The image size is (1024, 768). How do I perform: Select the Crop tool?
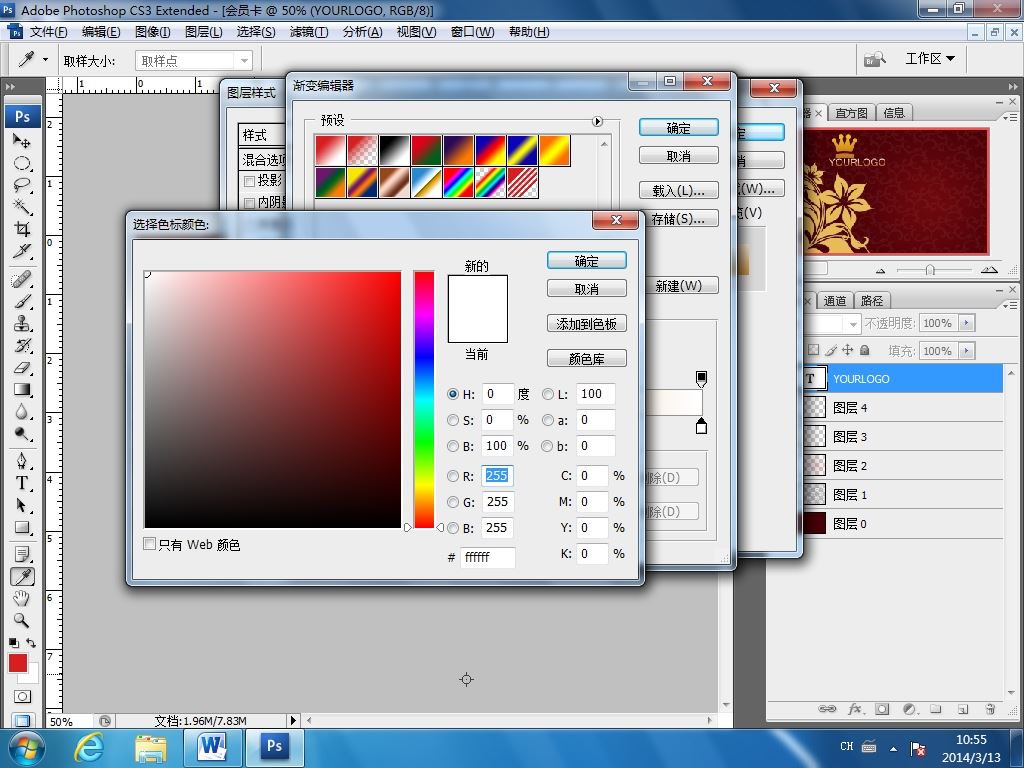coord(22,229)
